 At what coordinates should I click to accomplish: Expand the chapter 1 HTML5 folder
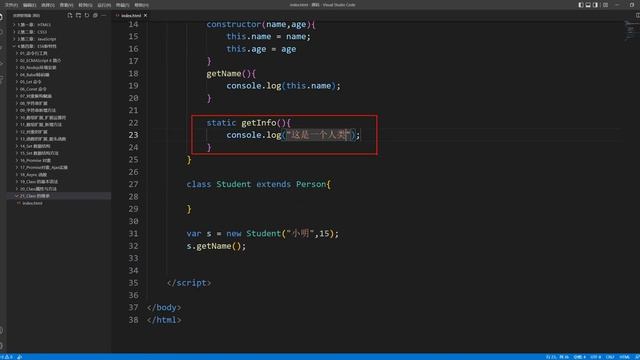(58, 24)
